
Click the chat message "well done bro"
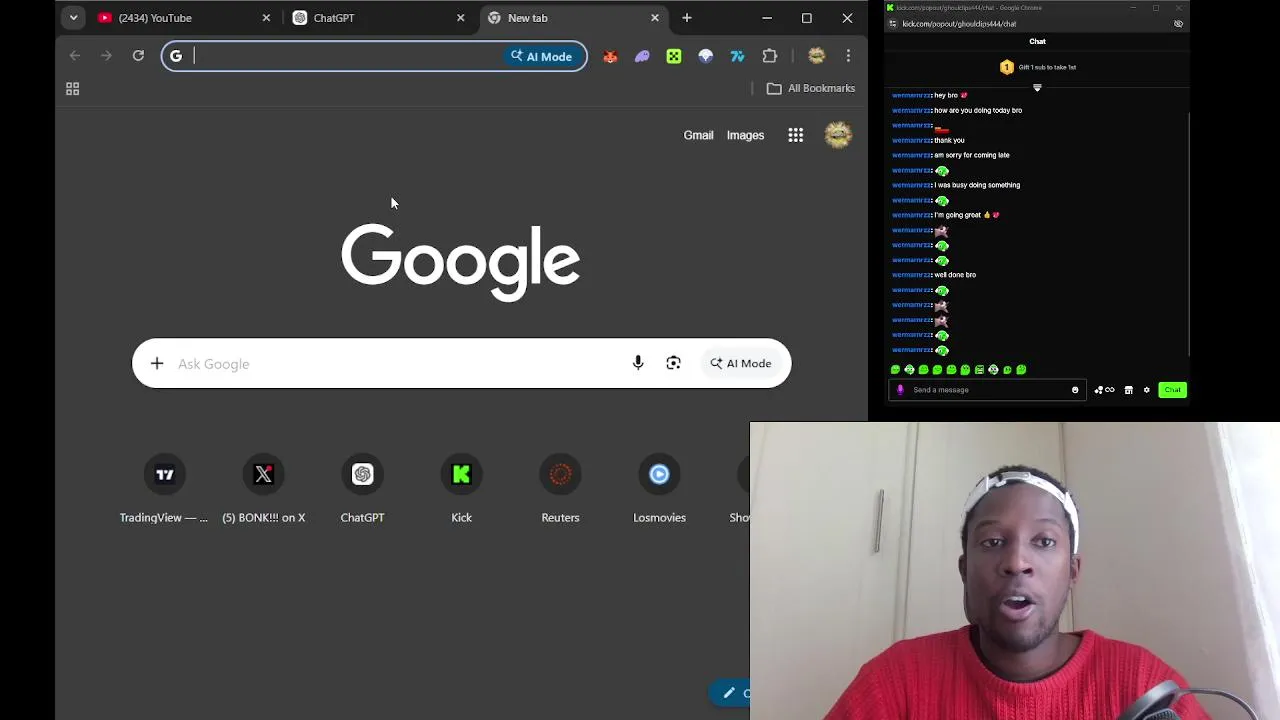point(955,275)
